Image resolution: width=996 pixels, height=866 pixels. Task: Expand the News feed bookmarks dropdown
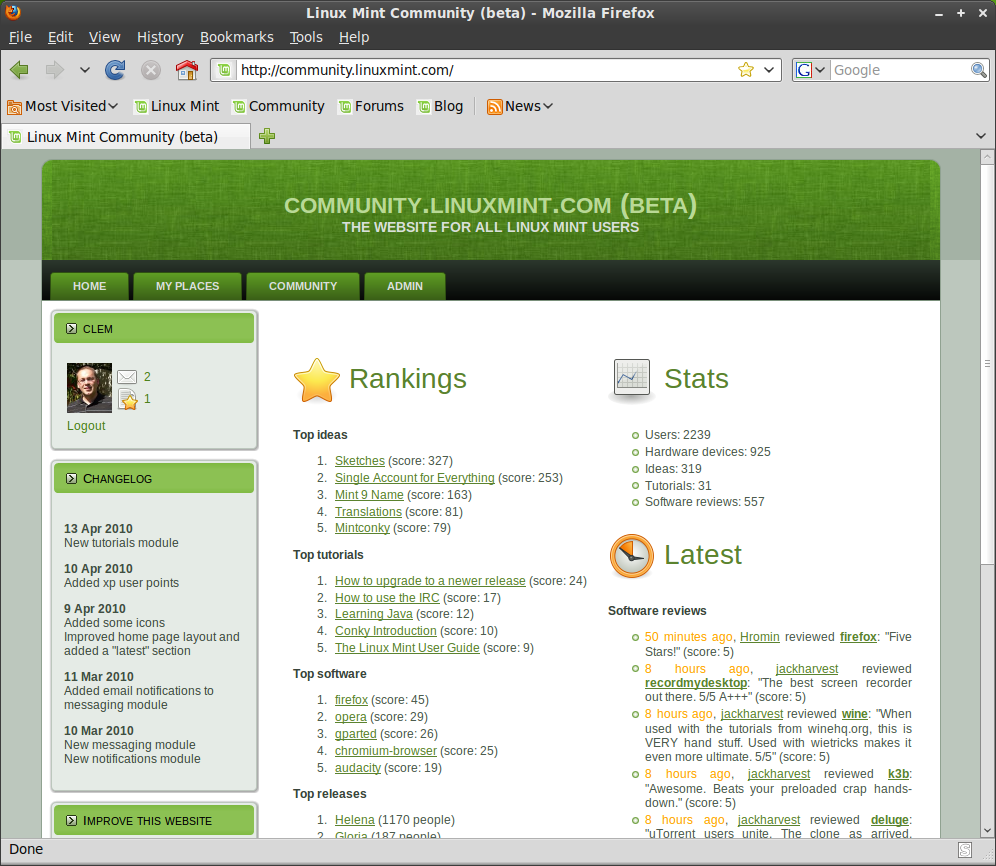(548, 106)
